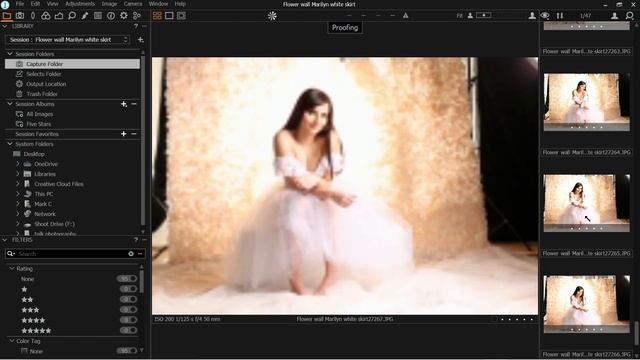Image resolution: width=640 pixels, height=360 pixels.
Task: Collapse the Session Albums section
Action: coord(10,104)
